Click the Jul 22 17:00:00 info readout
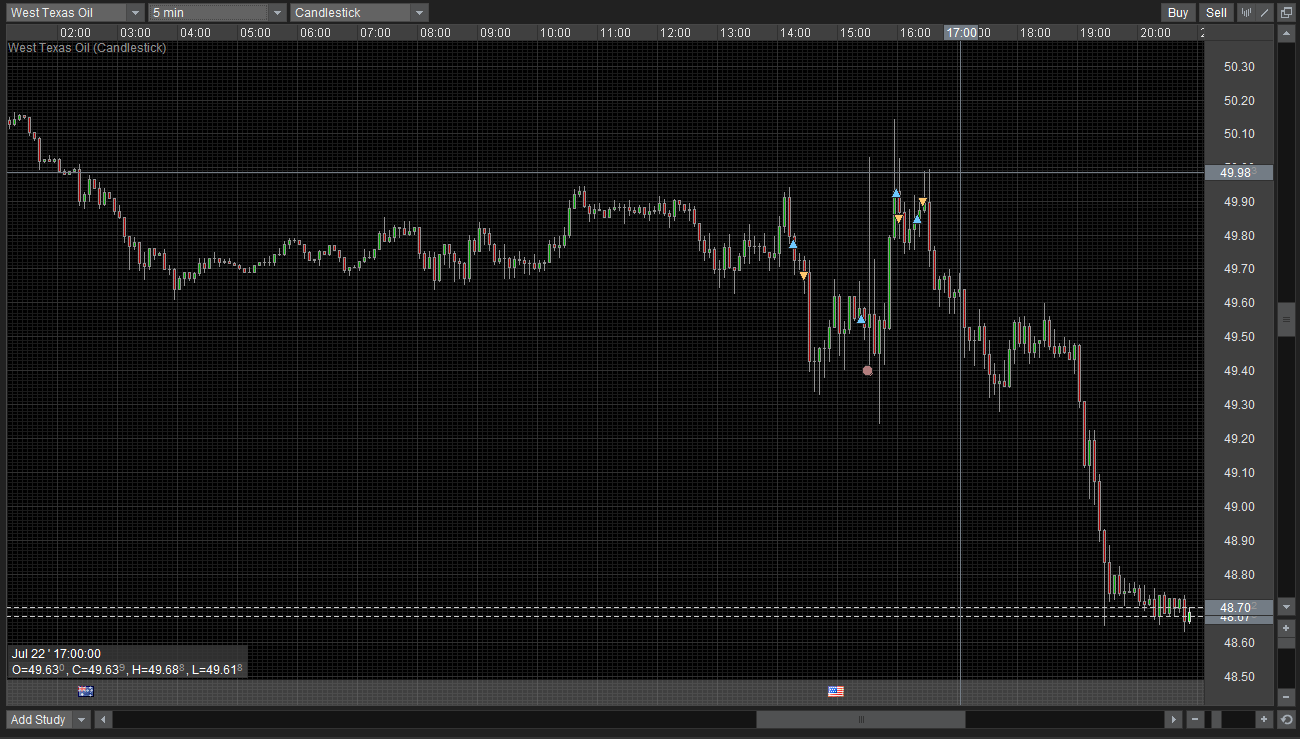This screenshot has width=1300, height=739. tap(56, 654)
